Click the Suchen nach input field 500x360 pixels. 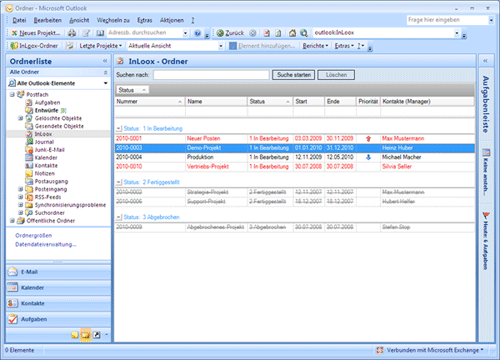tap(211, 75)
